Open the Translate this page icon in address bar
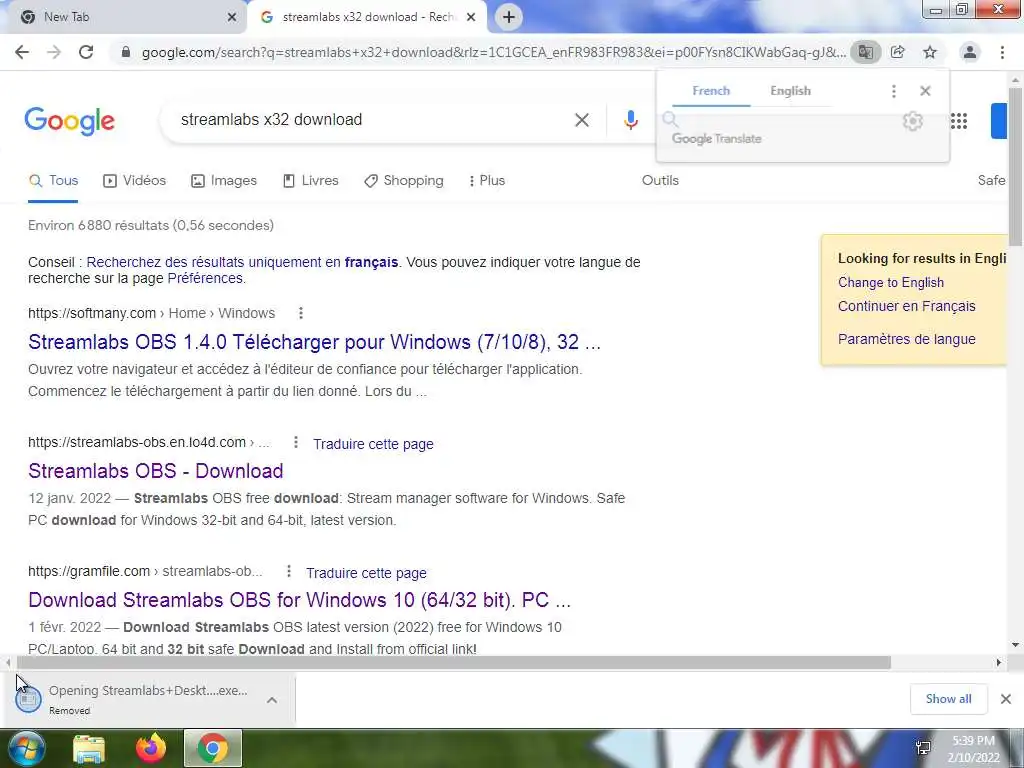This screenshot has height=768, width=1024. 865,52
